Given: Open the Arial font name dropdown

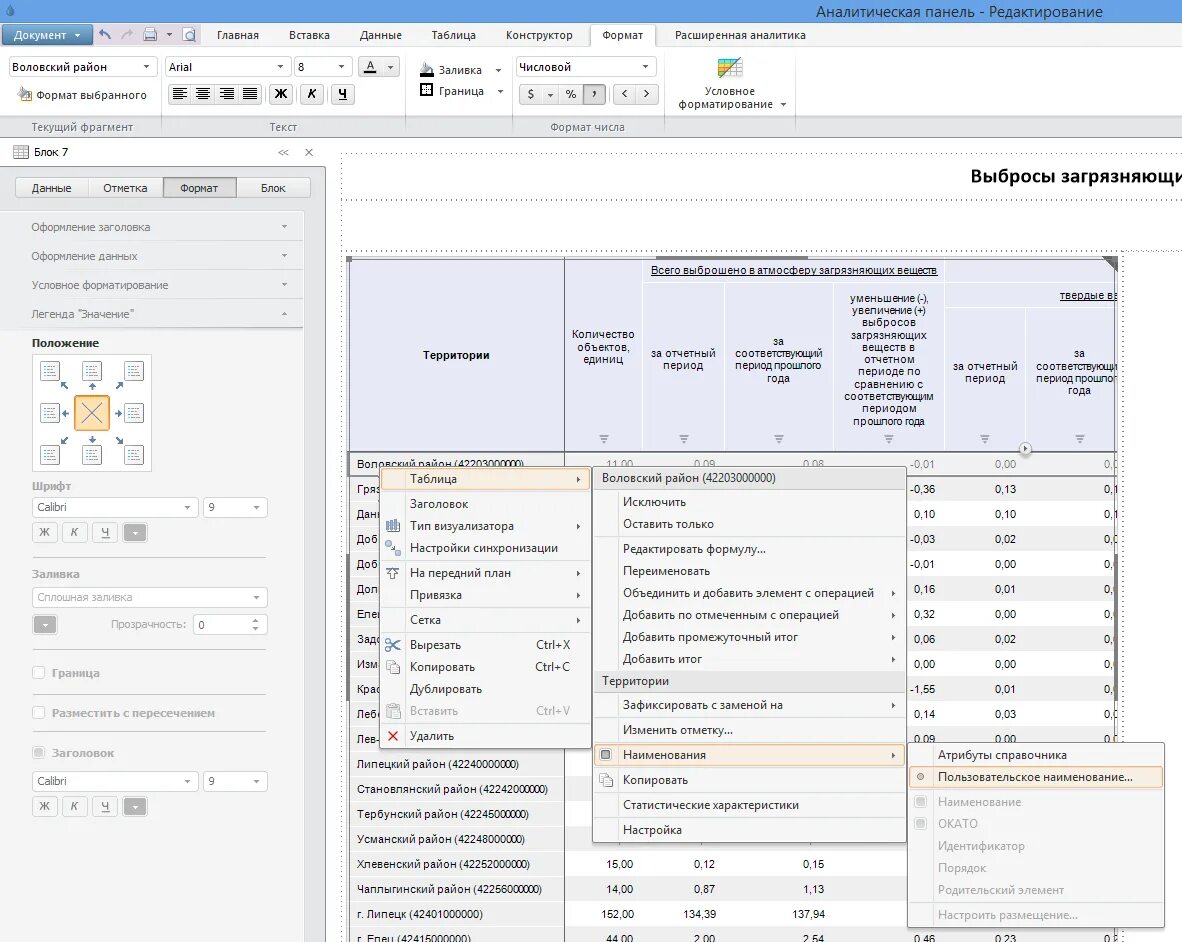Looking at the screenshot, I should point(281,67).
